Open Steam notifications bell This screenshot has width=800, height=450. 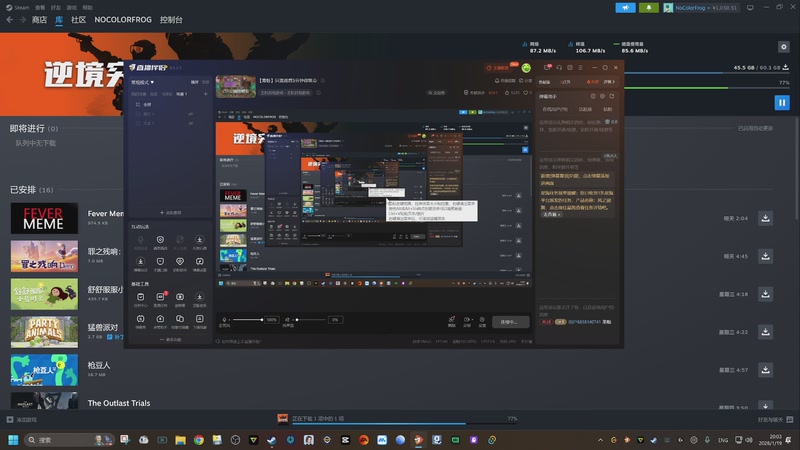pyautogui.click(x=648, y=8)
